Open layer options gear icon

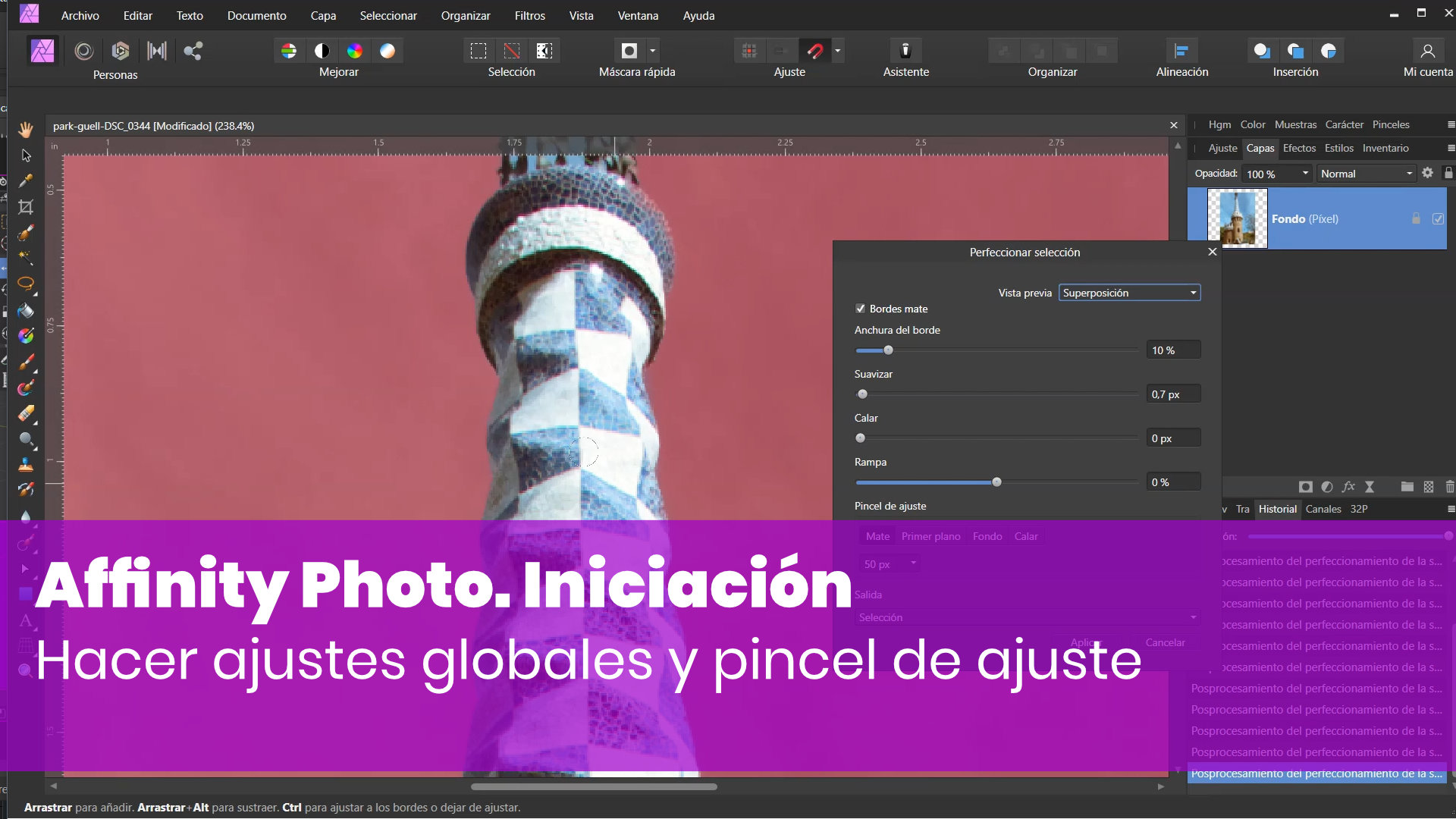tap(1427, 173)
